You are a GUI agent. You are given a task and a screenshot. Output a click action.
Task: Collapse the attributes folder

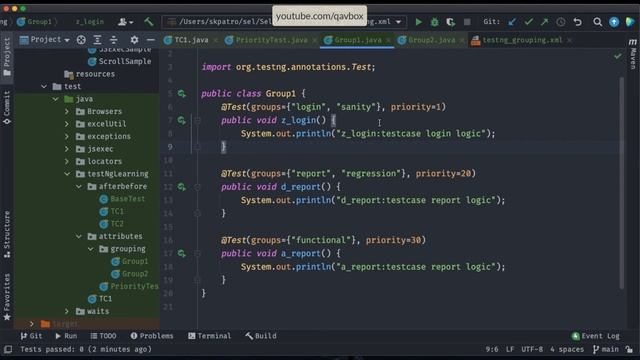(x=79, y=236)
